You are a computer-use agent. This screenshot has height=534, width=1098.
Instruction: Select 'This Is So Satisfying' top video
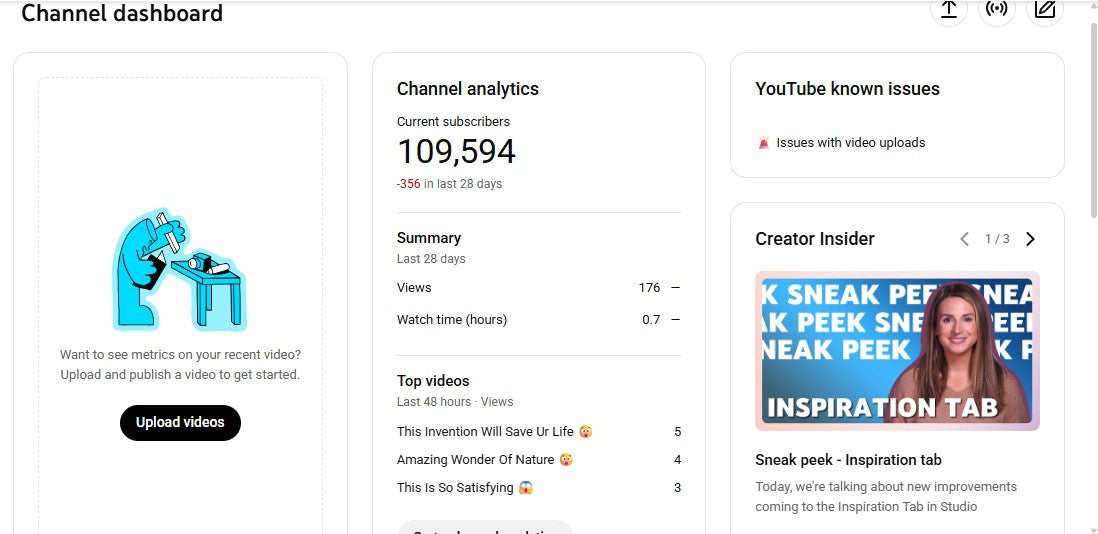[x=455, y=488]
